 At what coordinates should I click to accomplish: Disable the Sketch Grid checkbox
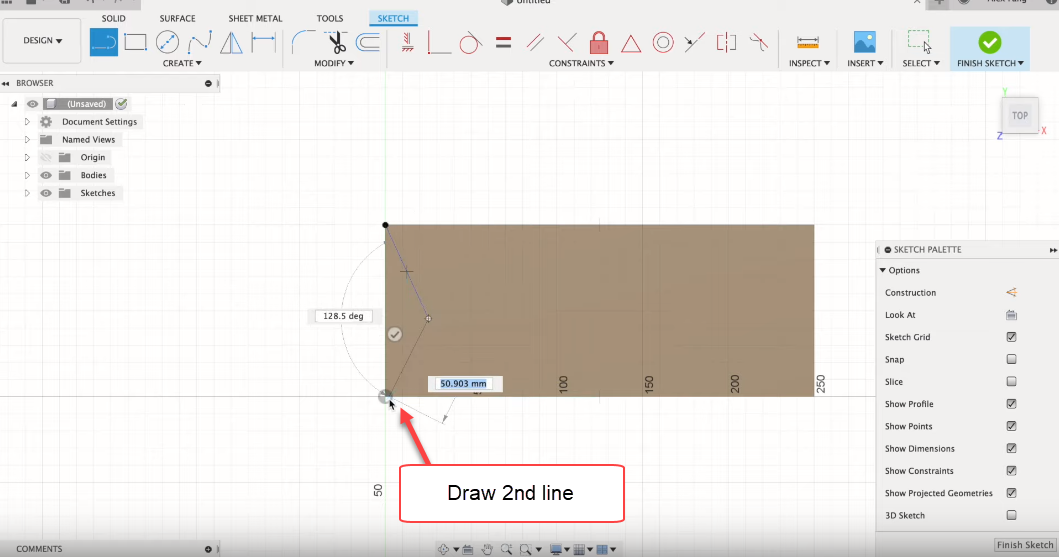1011,337
